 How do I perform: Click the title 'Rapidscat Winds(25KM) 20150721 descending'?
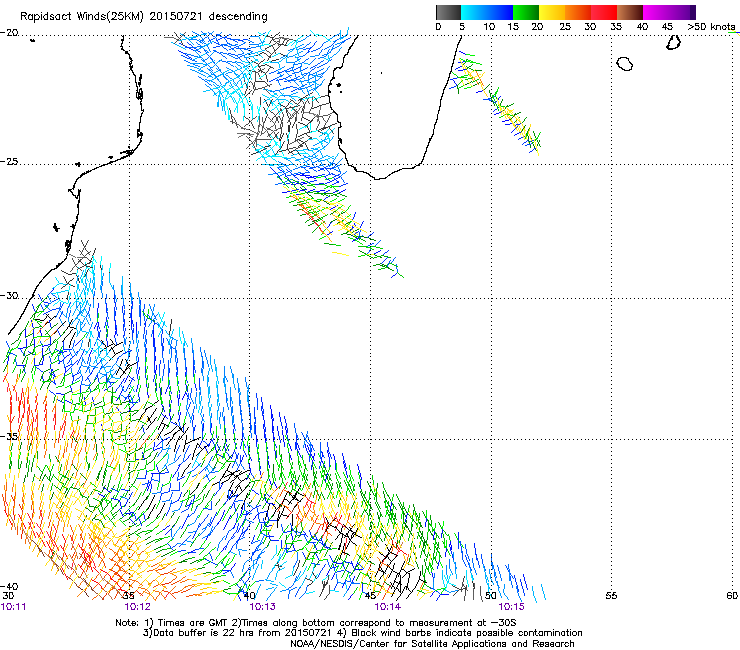coord(144,17)
